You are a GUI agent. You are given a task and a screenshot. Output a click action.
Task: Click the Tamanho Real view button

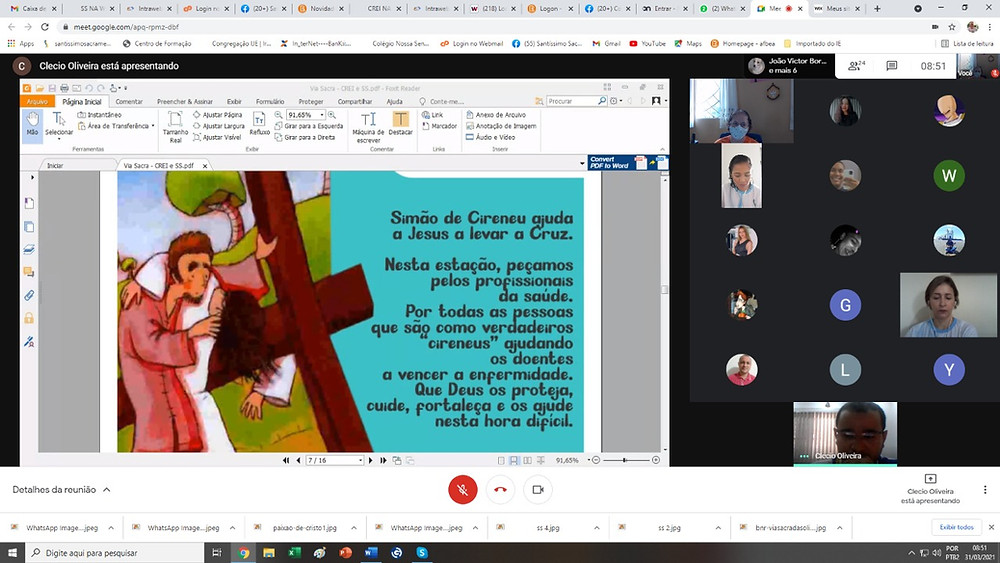pos(175,126)
